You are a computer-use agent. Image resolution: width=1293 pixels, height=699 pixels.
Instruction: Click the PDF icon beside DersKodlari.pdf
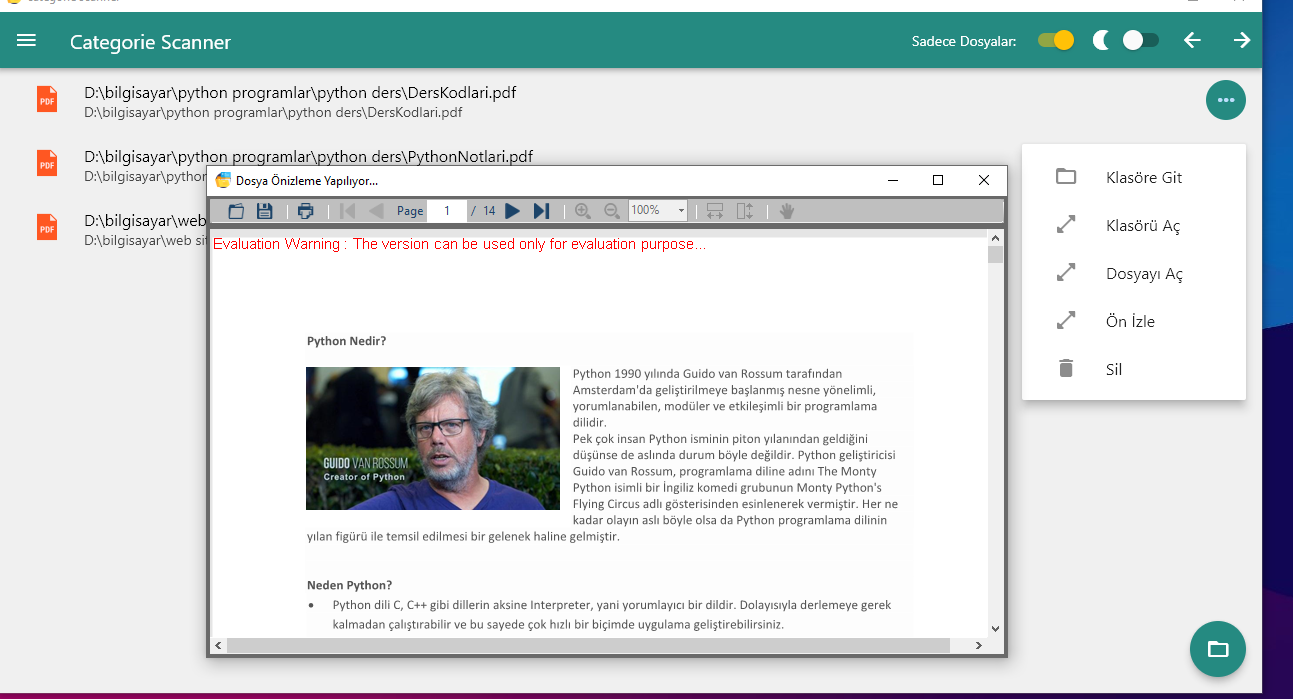47,99
